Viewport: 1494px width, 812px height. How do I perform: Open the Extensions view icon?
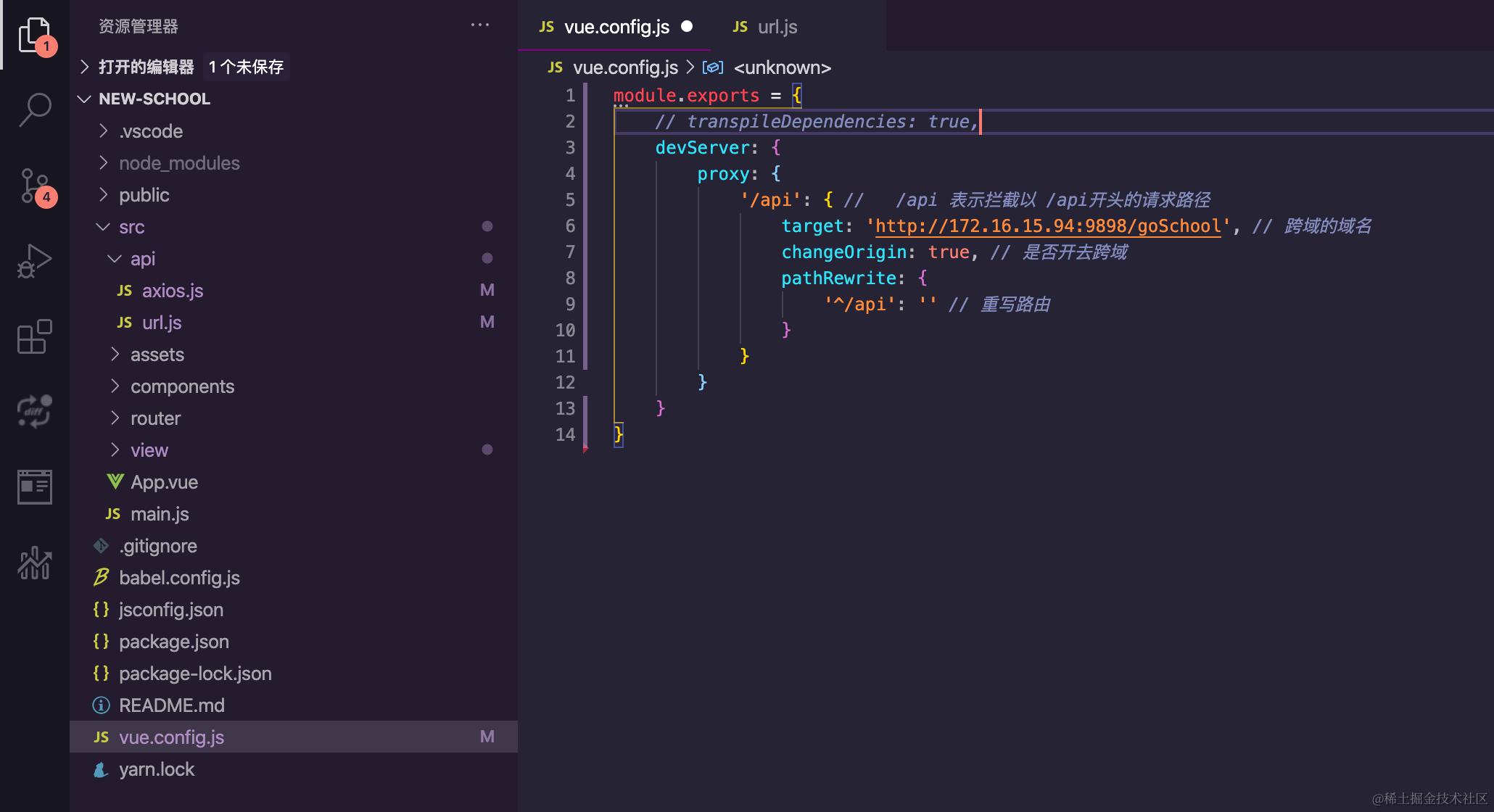point(35,336)
